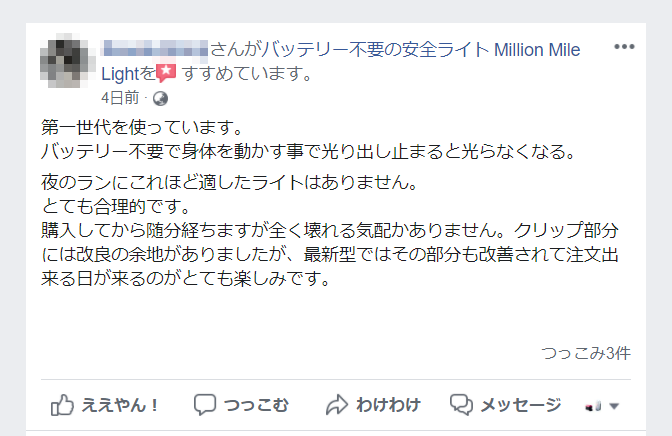Click the share arrow icon
Image resolution: width=672 pixels, height=436 pixels.
337,404
